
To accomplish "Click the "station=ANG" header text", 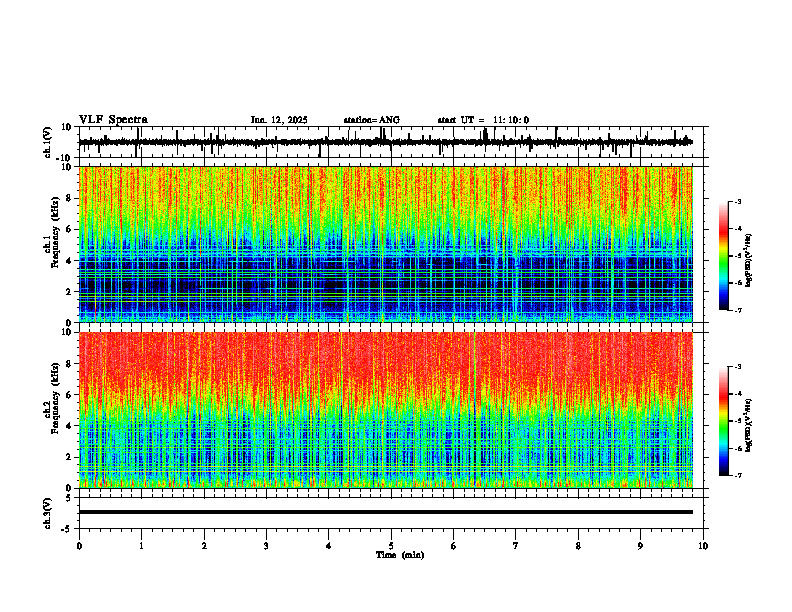I will [372, 120].
